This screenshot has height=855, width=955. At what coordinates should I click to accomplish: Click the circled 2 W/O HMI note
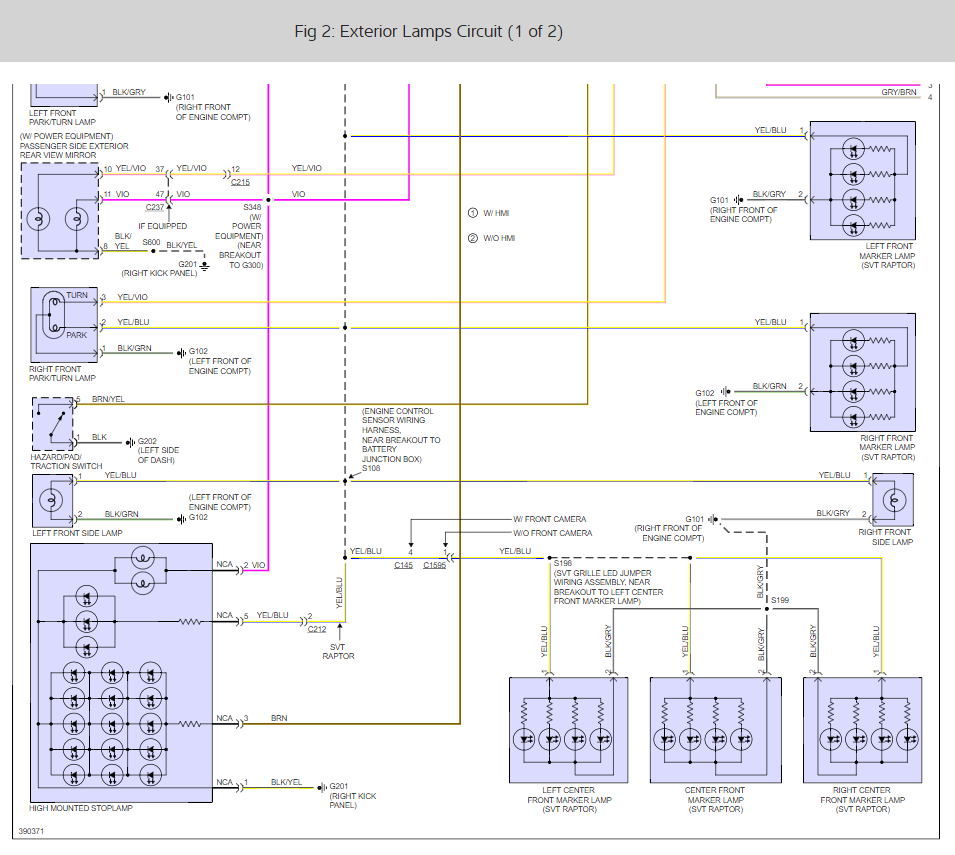pyautogui.click(x=492, y=238)
